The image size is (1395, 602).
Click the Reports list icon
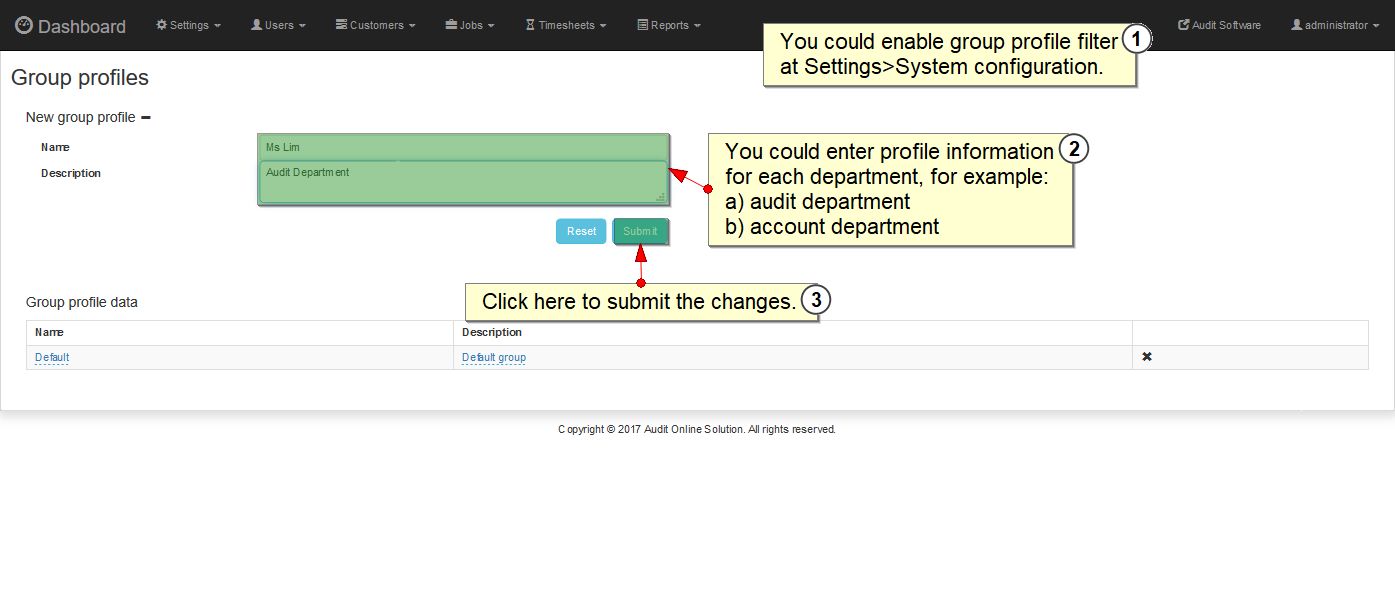click(643, 25)
